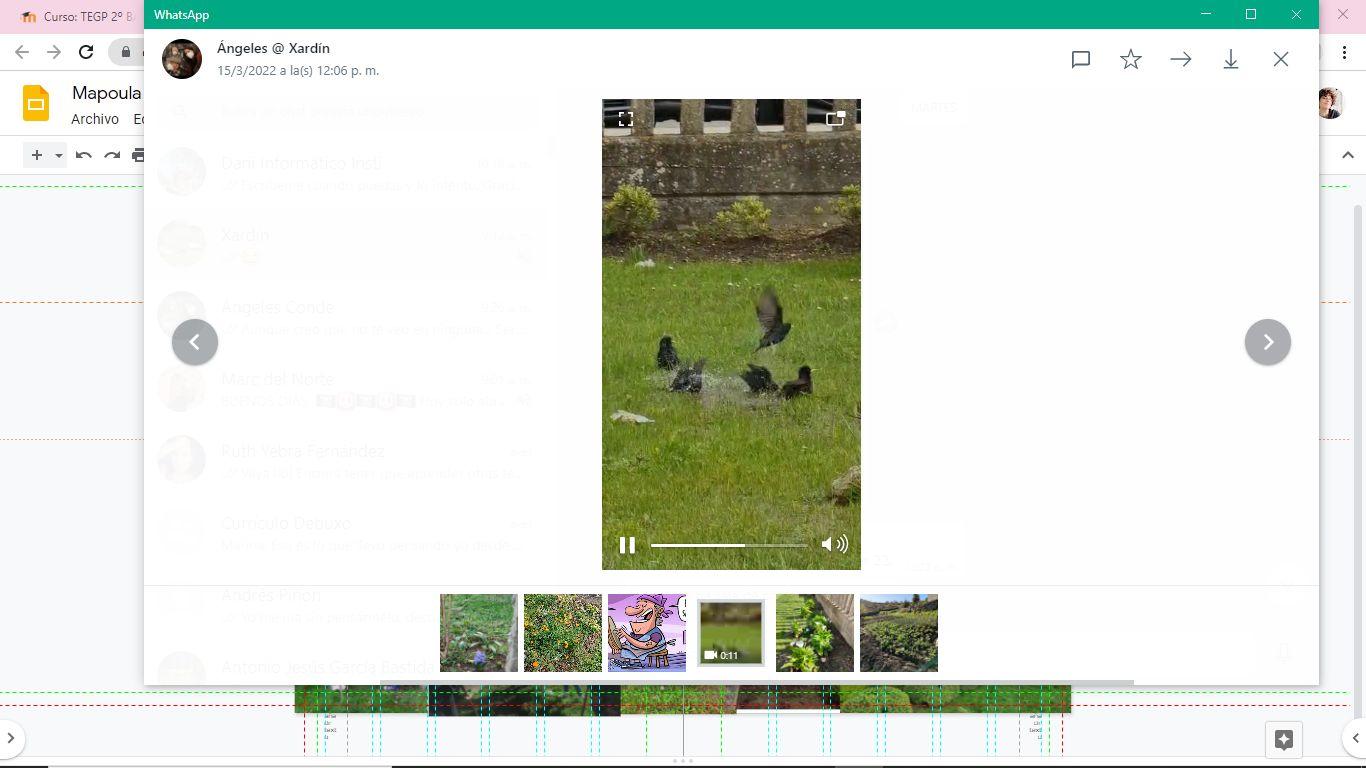Viewport: 1366px width, 768px height.
Task: Click the sender name Ángeles @ Xardín
Action: click(x=273, y=48)
